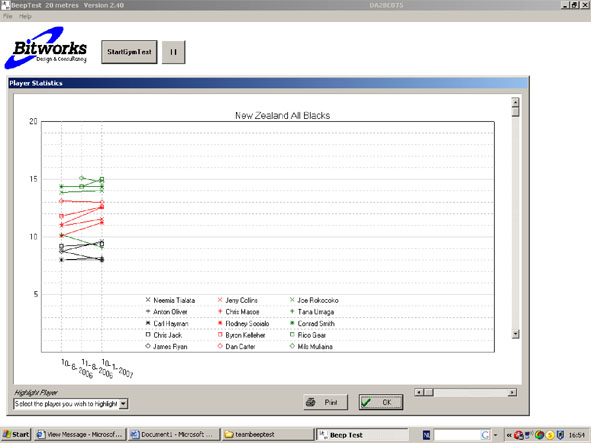Viewport: 591px width, 443px height.
Task: Click the Beep Test taskbar item
Action: point(362,435)
